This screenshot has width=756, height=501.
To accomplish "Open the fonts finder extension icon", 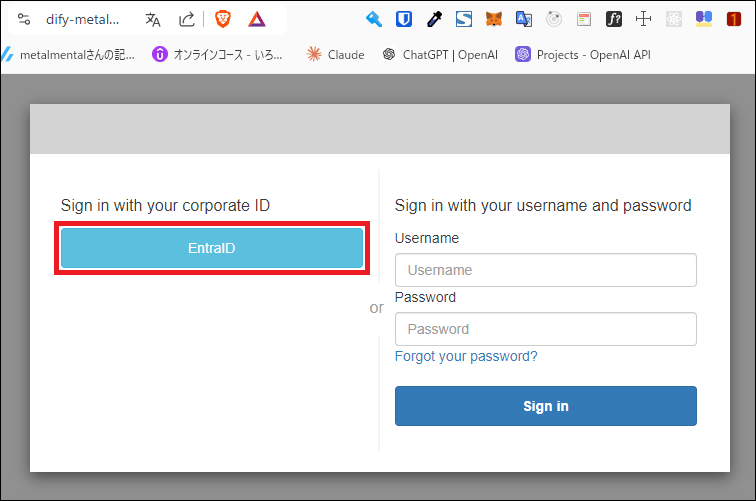I will 614,19.
